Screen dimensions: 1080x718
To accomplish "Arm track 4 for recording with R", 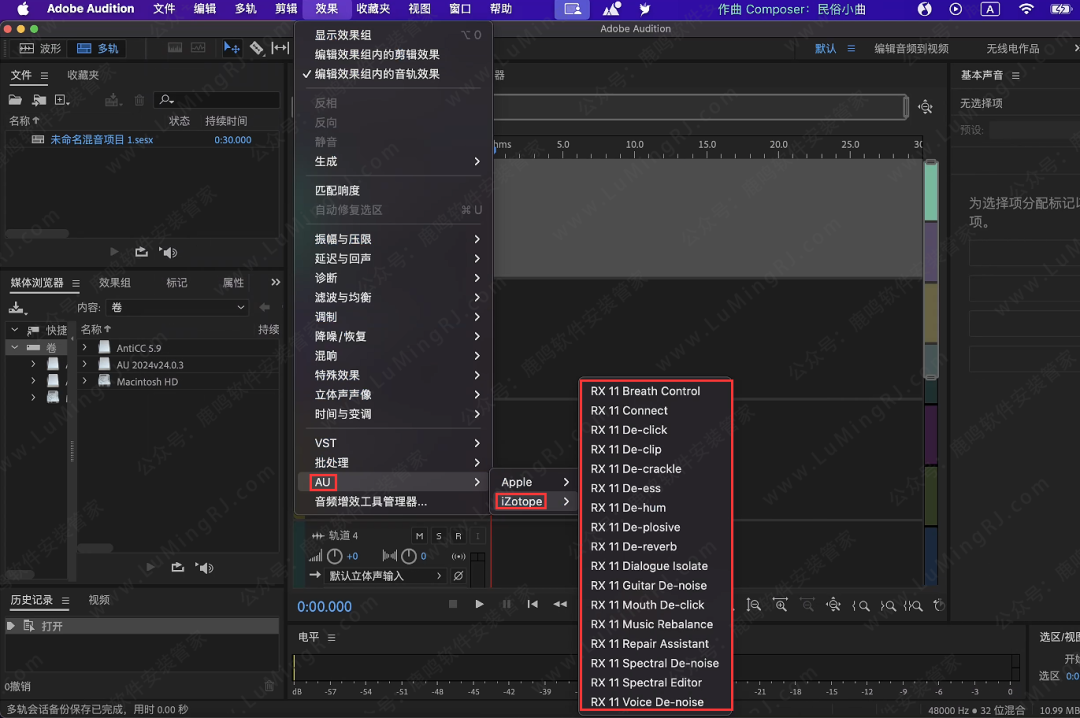I will point(458,536).
